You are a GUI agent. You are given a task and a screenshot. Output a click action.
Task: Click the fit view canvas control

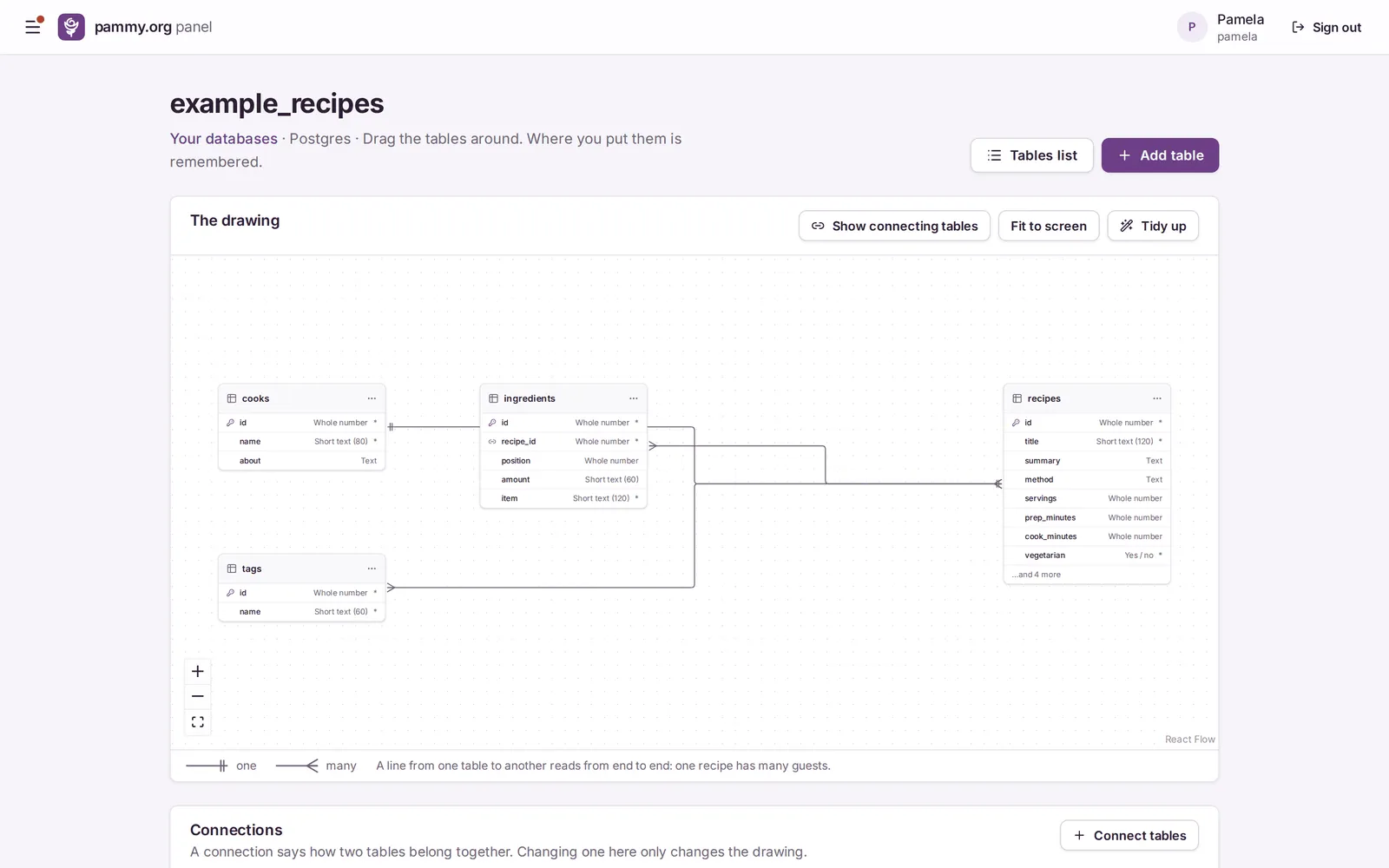click(x=198, y=722)
